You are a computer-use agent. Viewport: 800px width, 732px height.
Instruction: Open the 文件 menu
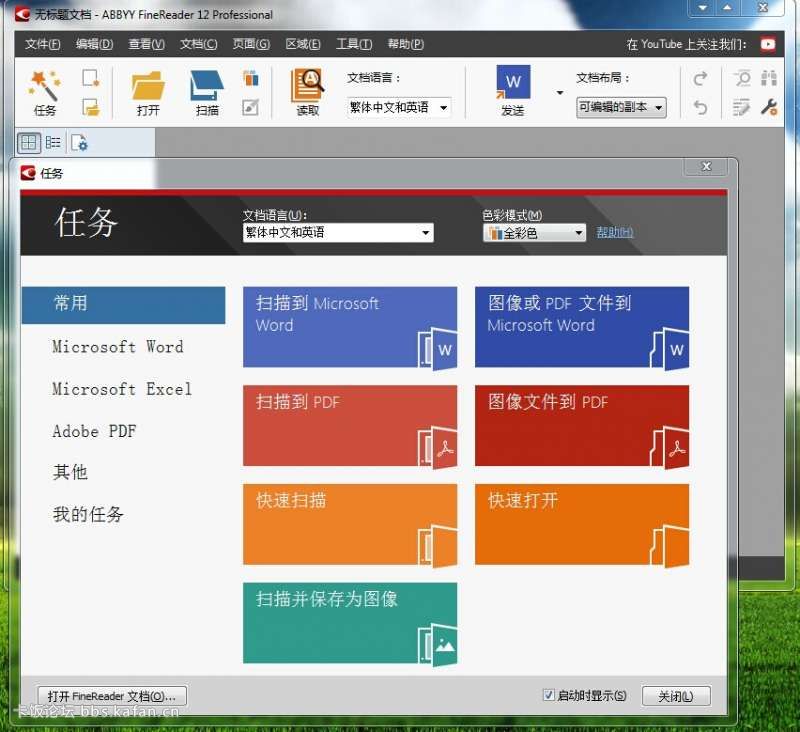pos(42,44)
